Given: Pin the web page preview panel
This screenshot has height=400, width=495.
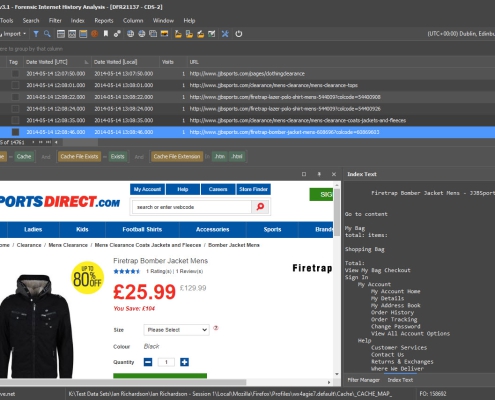Looking at the screenshot, I should [319, 174].
